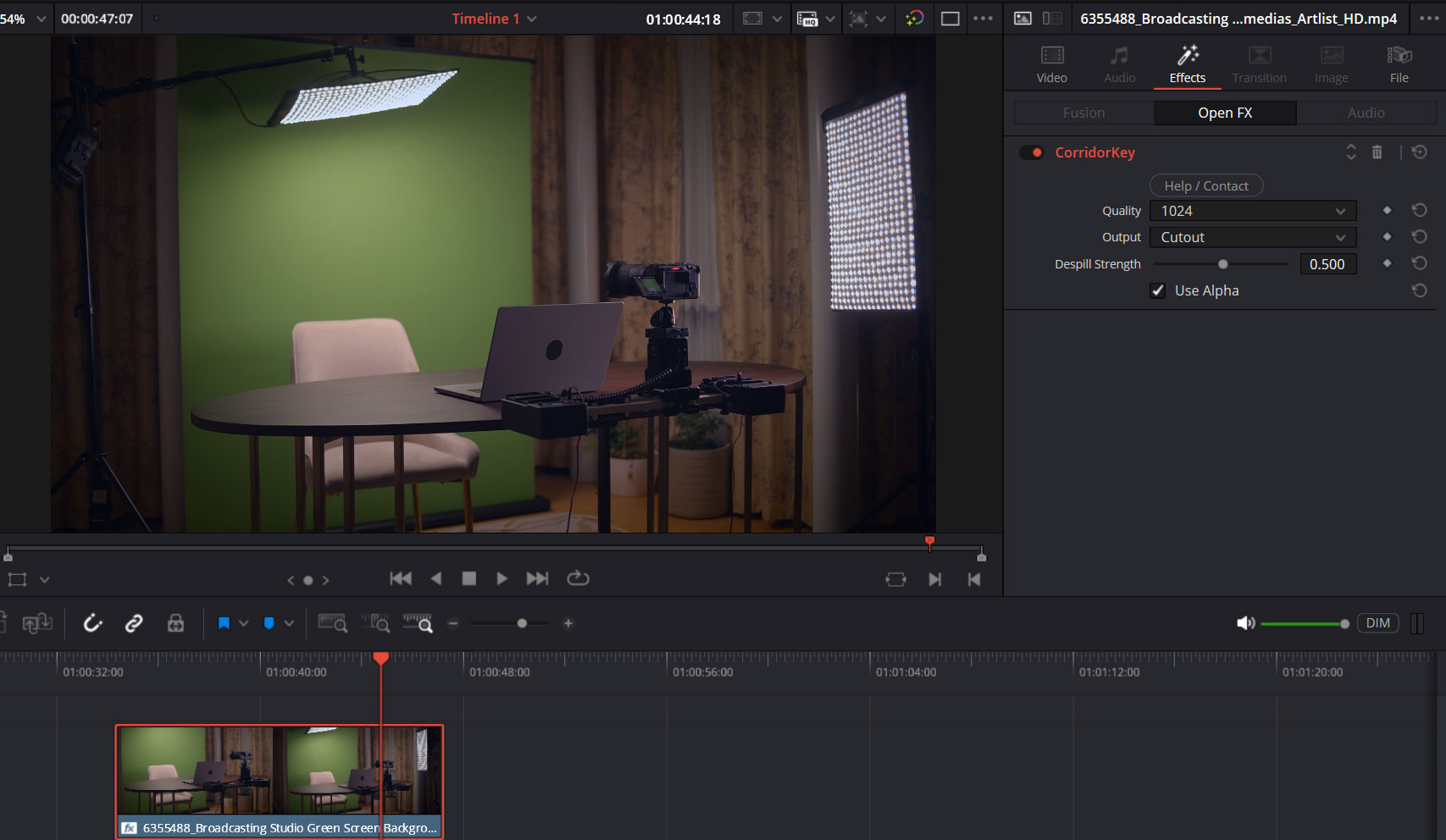Delete the CorridorKey effect with trash icon
The width and height of the screenshot is (1446, 840).
coord(1377,152)
